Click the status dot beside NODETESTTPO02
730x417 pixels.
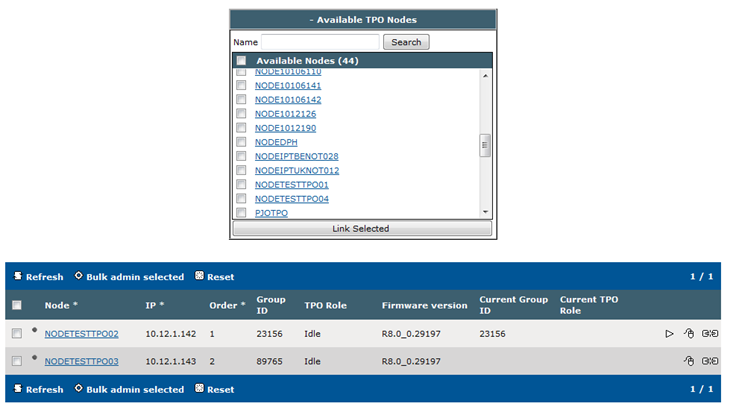34,330
